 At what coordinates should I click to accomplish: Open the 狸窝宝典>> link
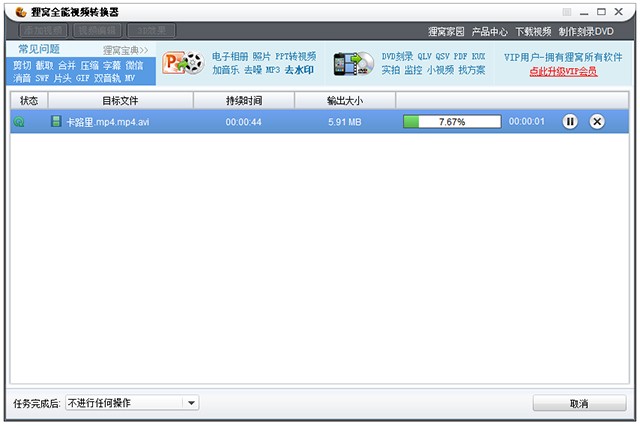pyautogui.click(x=126, y=50)
